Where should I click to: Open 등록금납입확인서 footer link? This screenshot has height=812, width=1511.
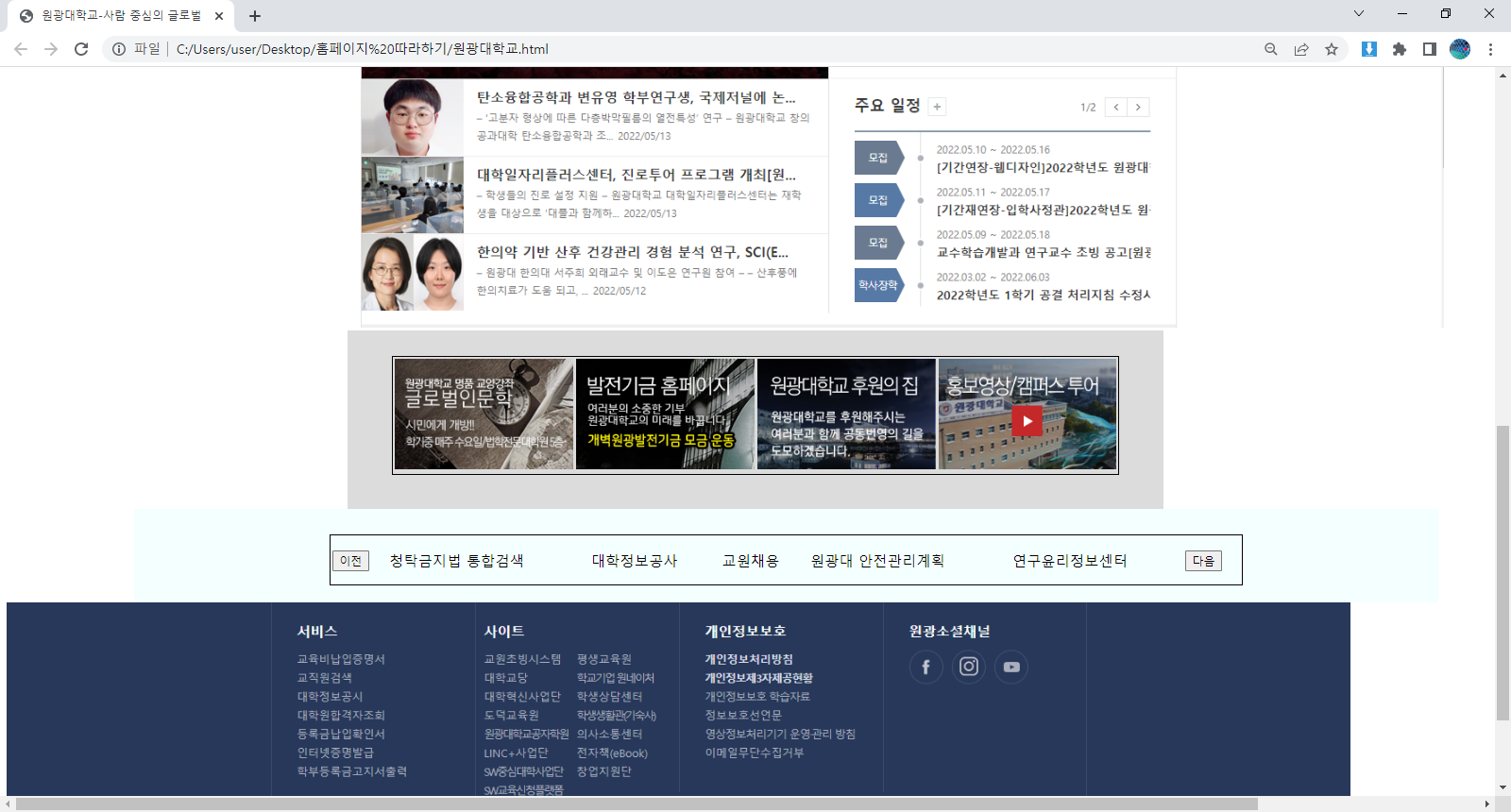pyautogui.click(x=341, y=734)
